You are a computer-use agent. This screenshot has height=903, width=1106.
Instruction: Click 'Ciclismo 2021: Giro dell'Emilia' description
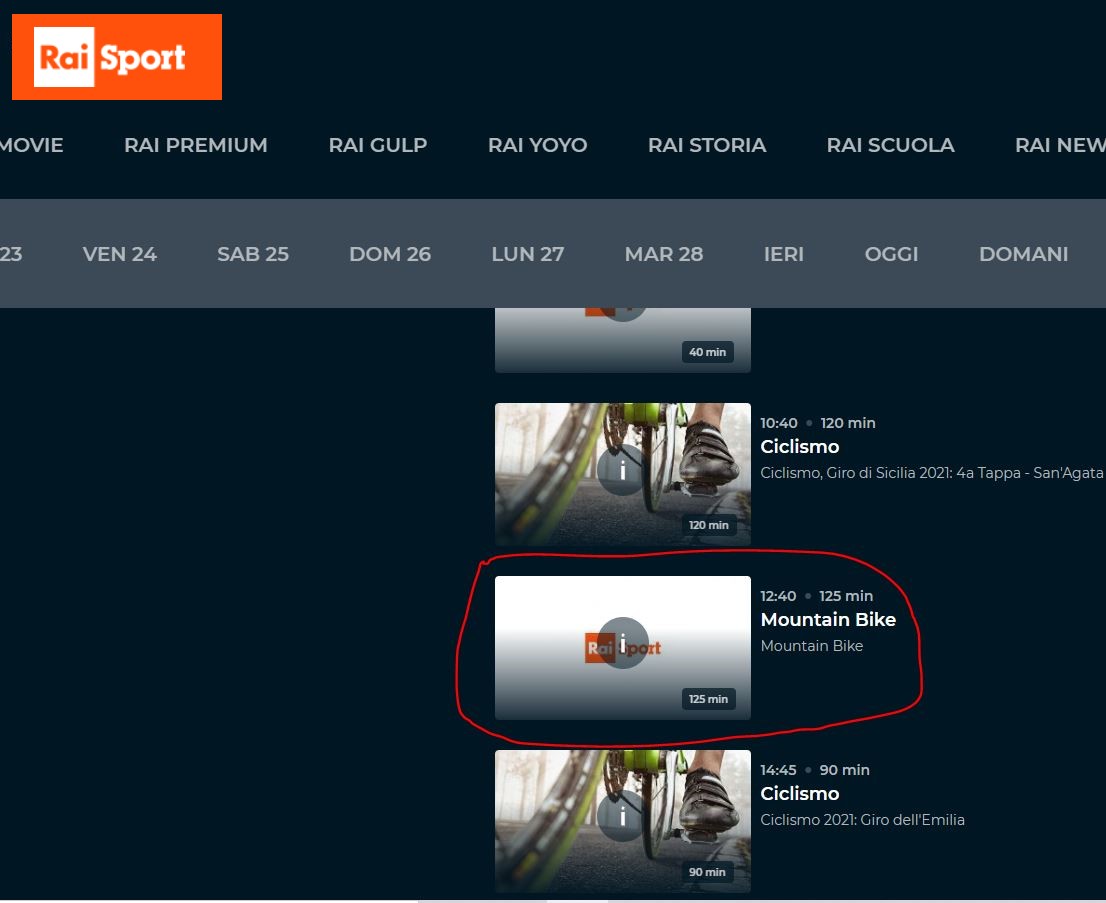863,820
